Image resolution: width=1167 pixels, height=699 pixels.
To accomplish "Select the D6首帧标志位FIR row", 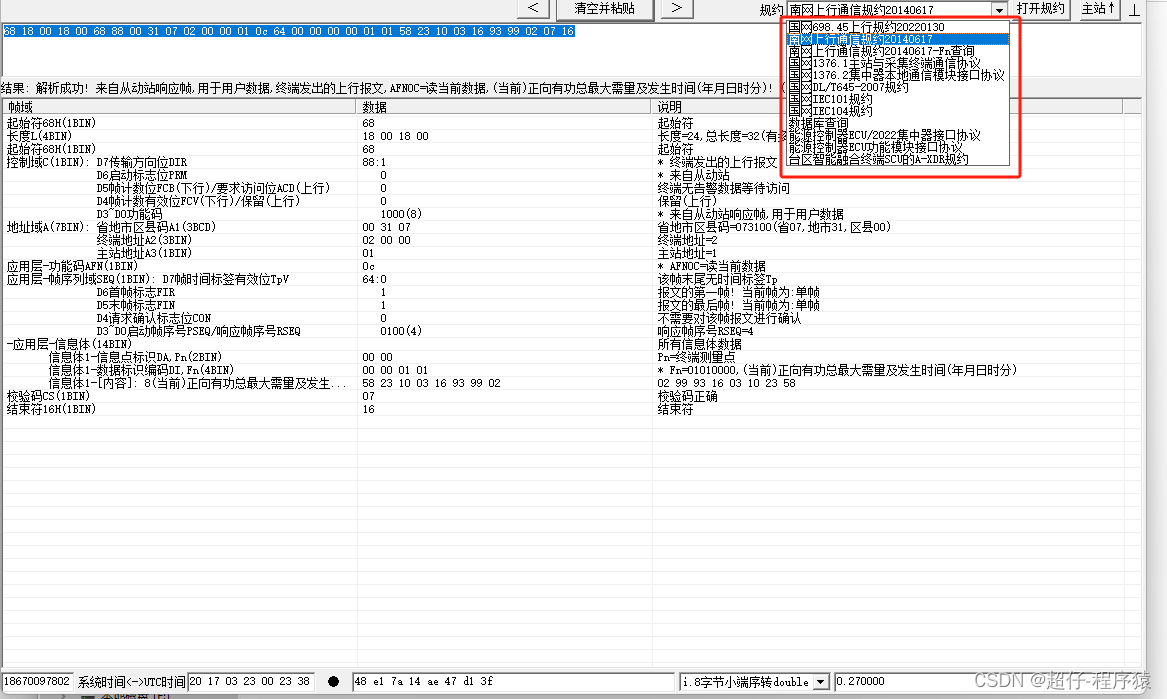I will click(x=572, y=293).
